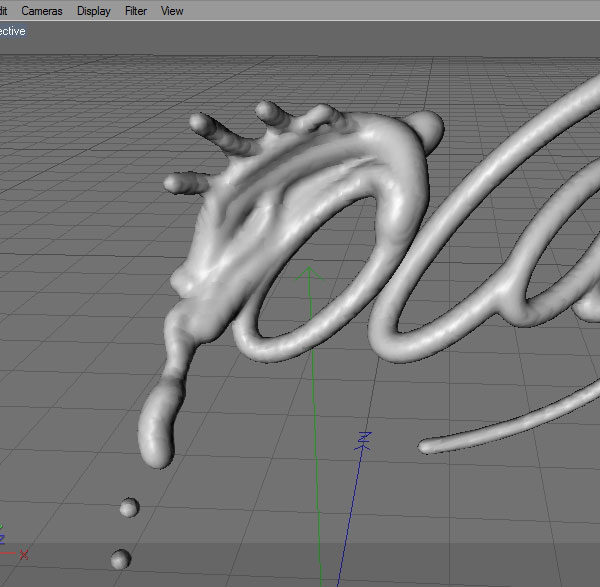Open the Filter menu

(x=136, y=11)
